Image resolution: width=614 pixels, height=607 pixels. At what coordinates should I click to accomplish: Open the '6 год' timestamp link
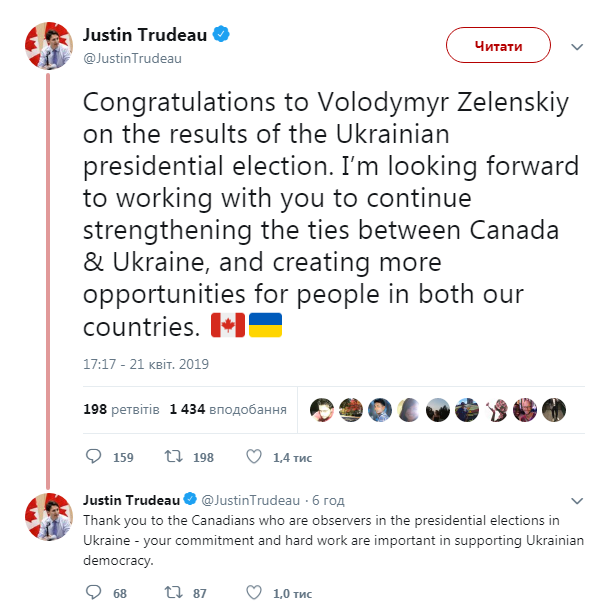(329, 500)
